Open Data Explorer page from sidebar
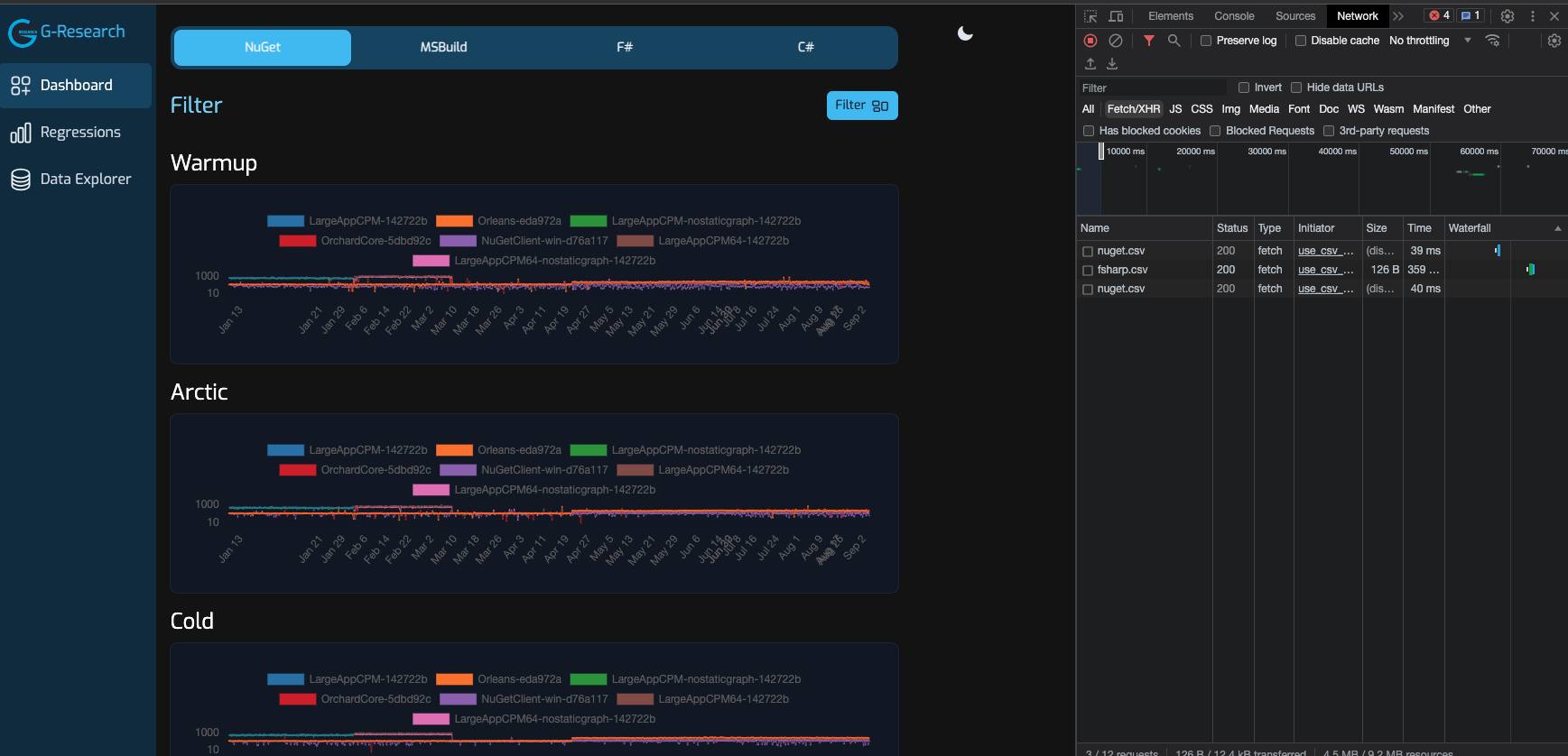The width and height of the screenshot is (1568, 756). click(x=76, y=180)
